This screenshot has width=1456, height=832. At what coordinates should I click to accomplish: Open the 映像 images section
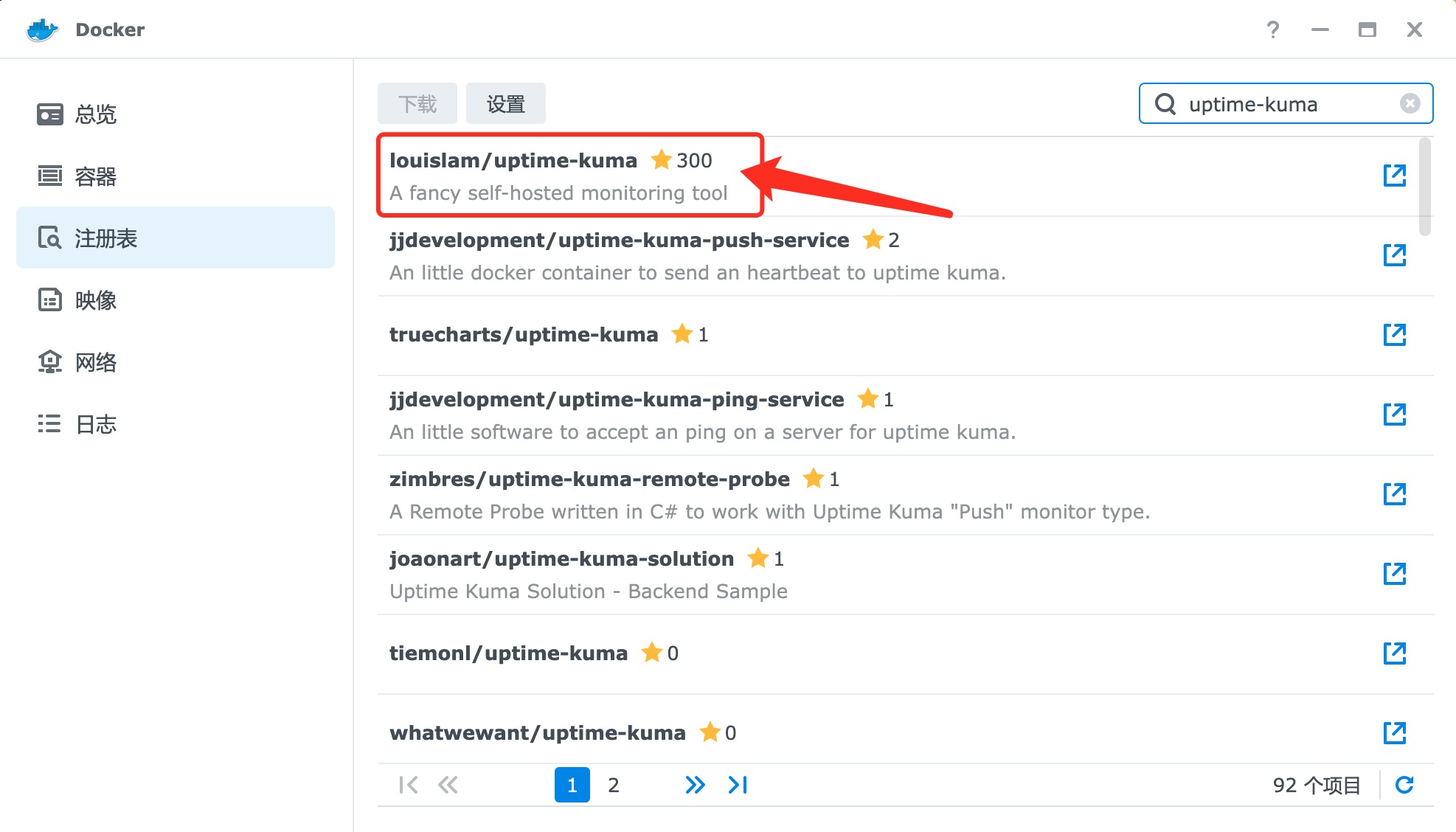click(x=176, y=300)
